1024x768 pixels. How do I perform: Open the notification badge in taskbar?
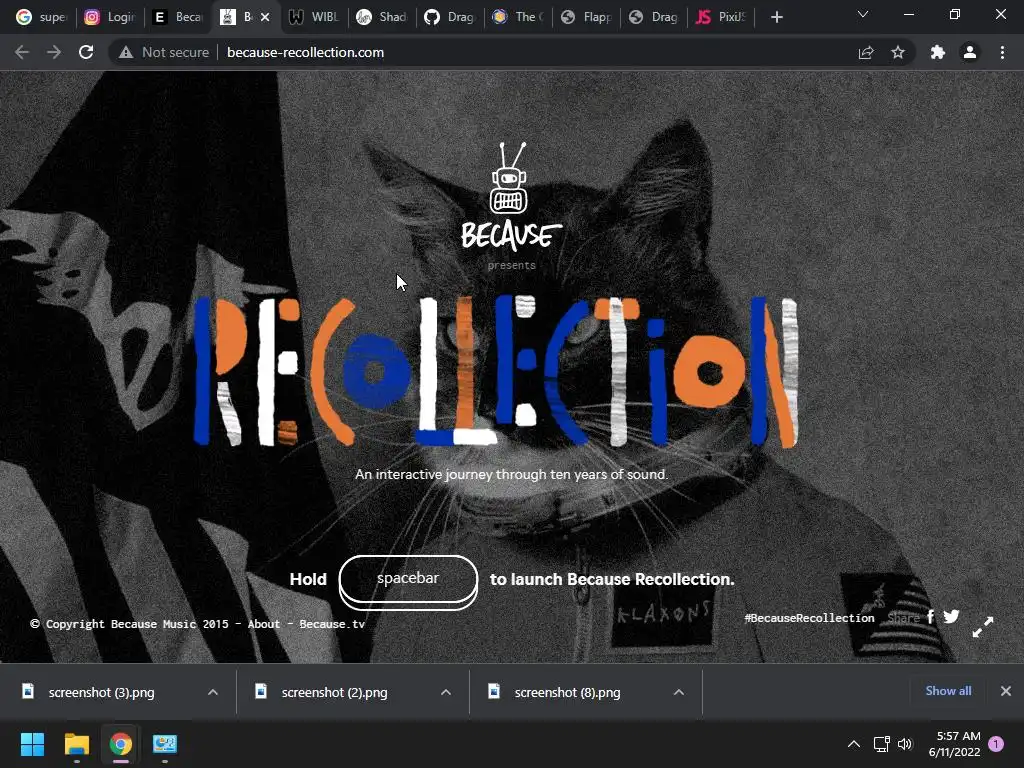tap(996, 744)
